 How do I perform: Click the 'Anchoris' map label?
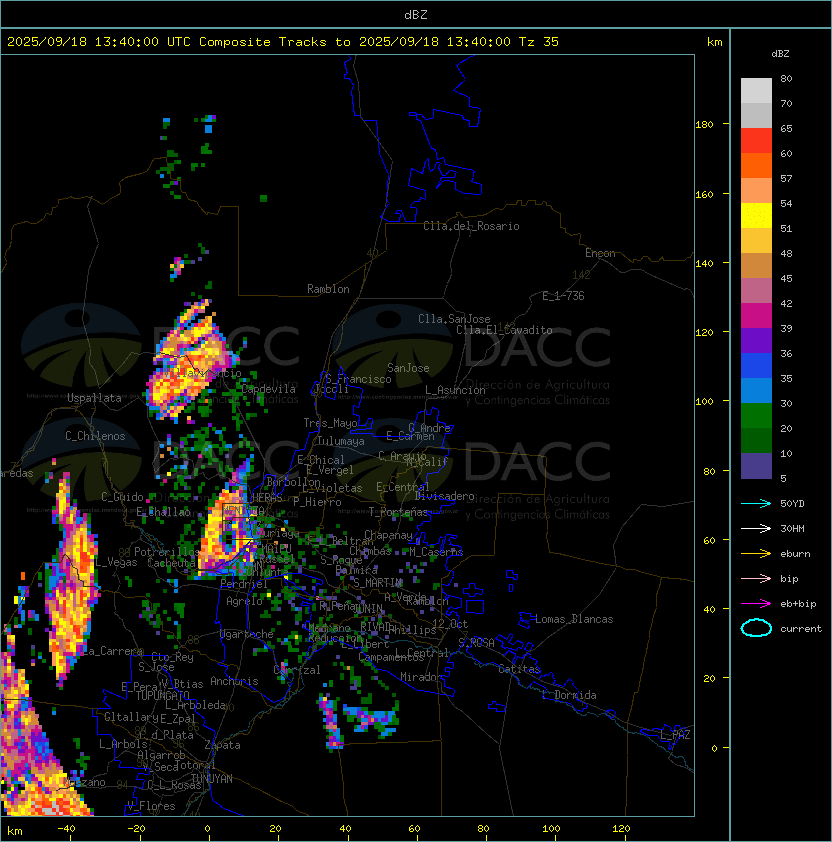click(x=234, y=681)
